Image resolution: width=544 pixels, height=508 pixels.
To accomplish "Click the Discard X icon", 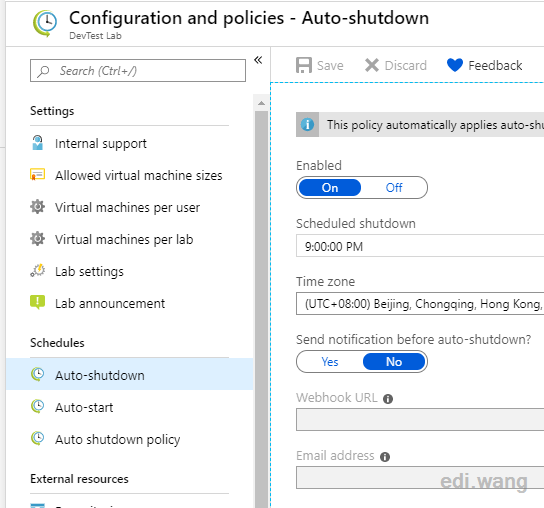I will pyautogui.click(x=372, y=65).
